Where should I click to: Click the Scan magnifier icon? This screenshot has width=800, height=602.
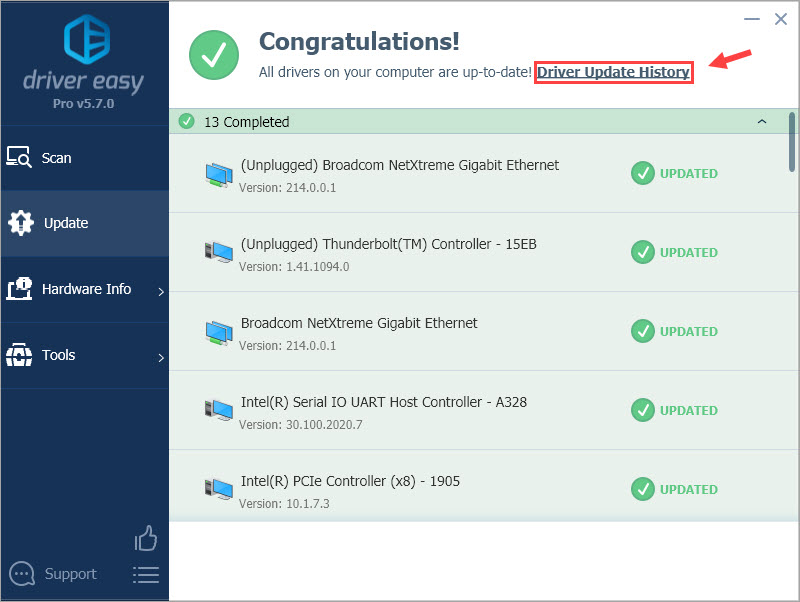tap(19, 158)
